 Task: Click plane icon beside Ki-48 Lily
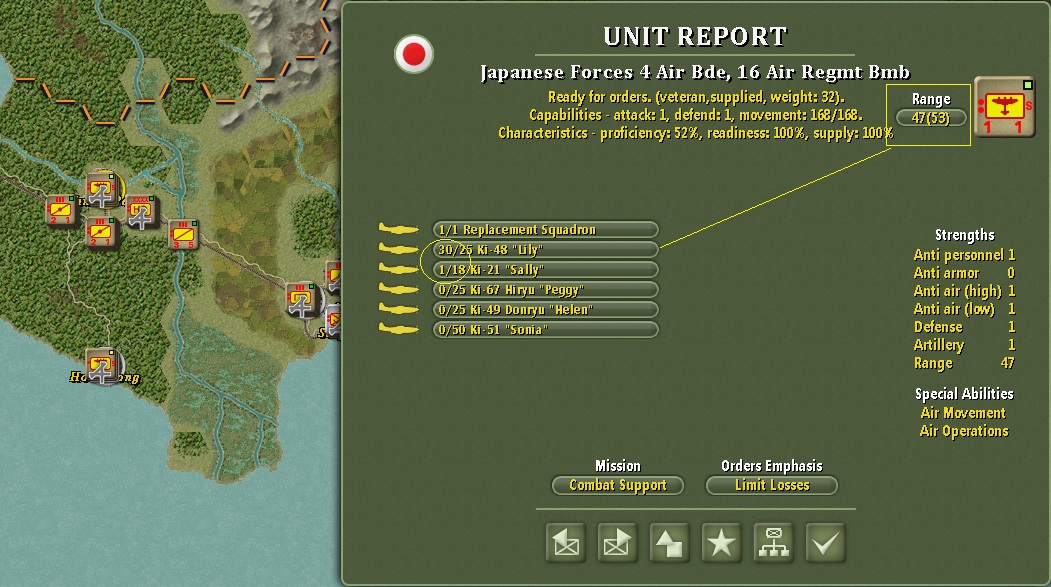tap(398, 249)
